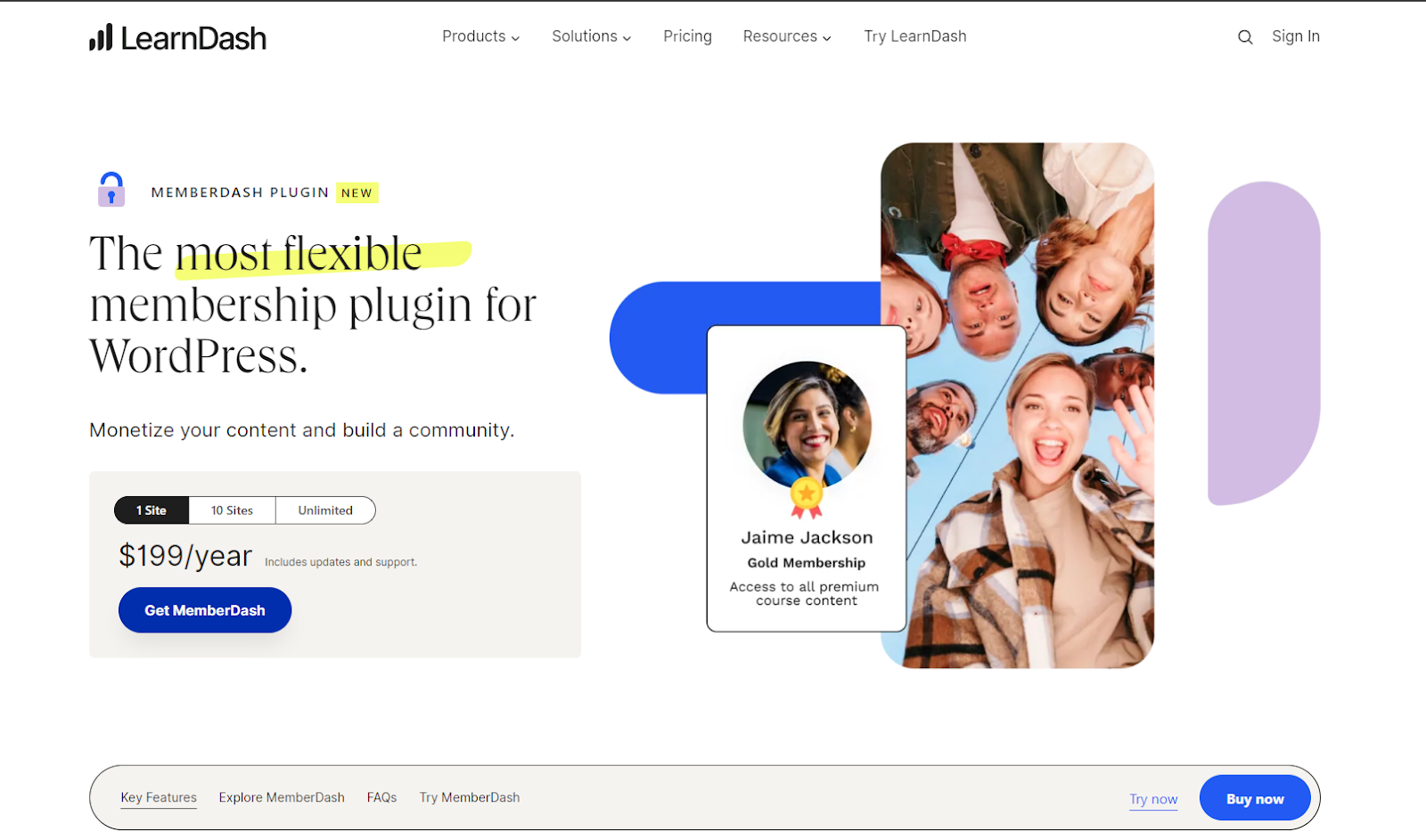The image size is (1426, 840).
Task: Jump to the Key Features section
Action: point(159,797)
